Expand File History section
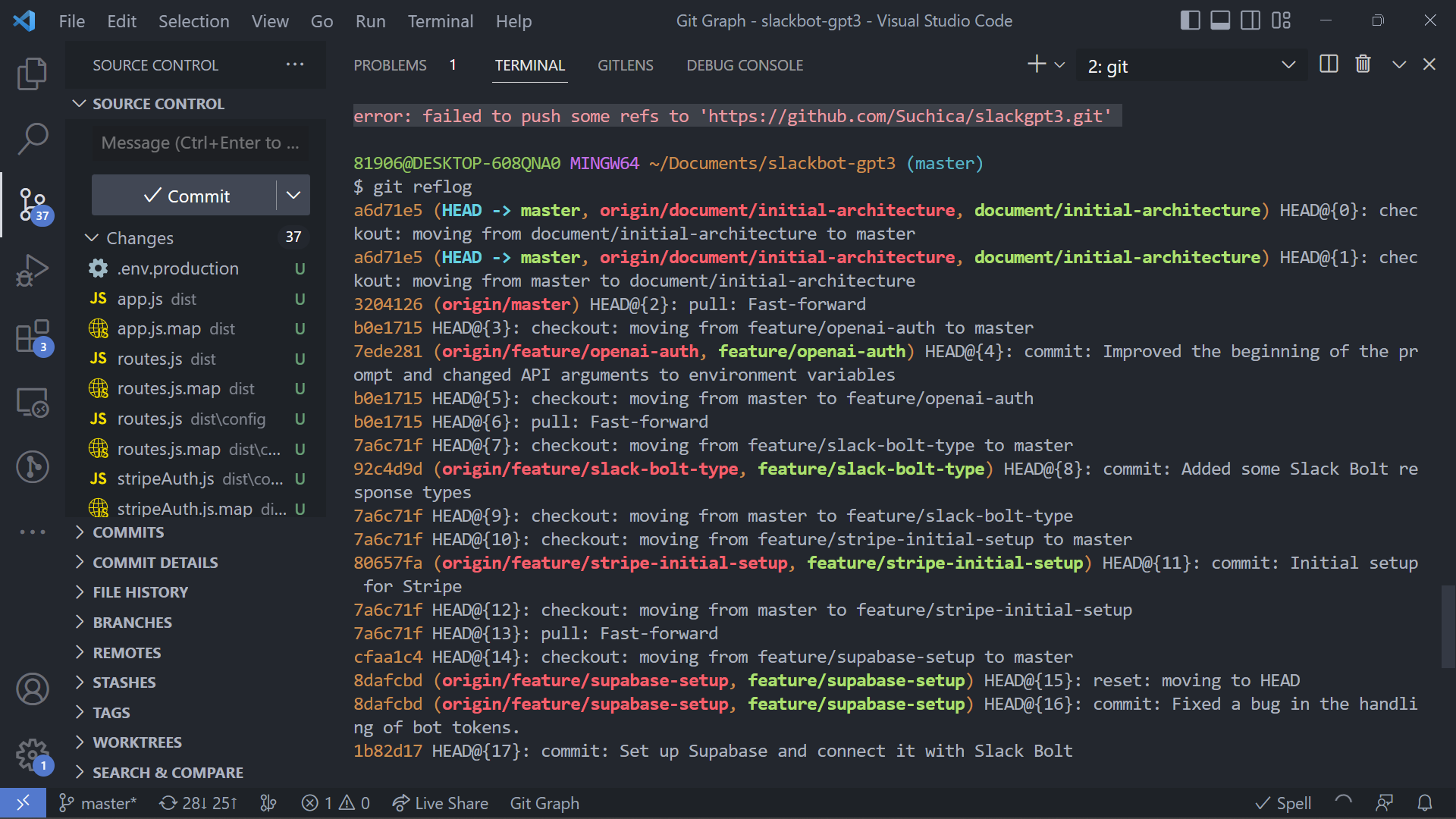 pyautogui.click(x=140, y=592)
